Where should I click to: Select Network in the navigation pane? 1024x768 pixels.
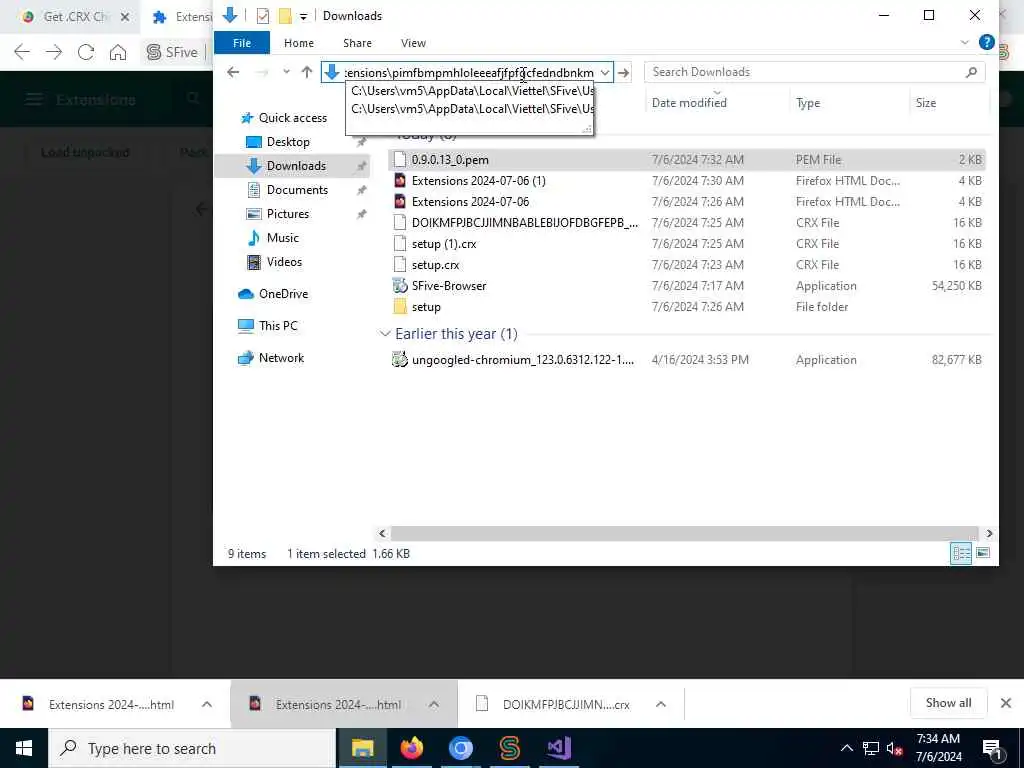pos(281,358)
